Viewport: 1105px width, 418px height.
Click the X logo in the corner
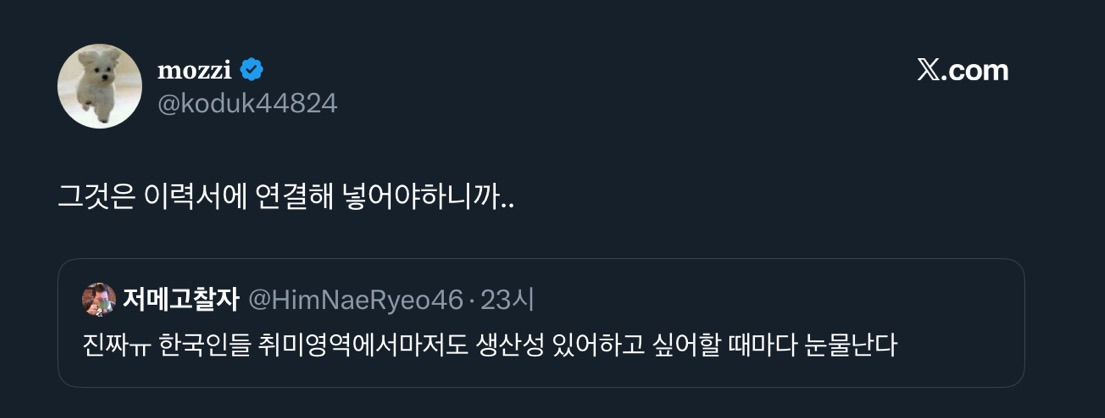[930, 70]
